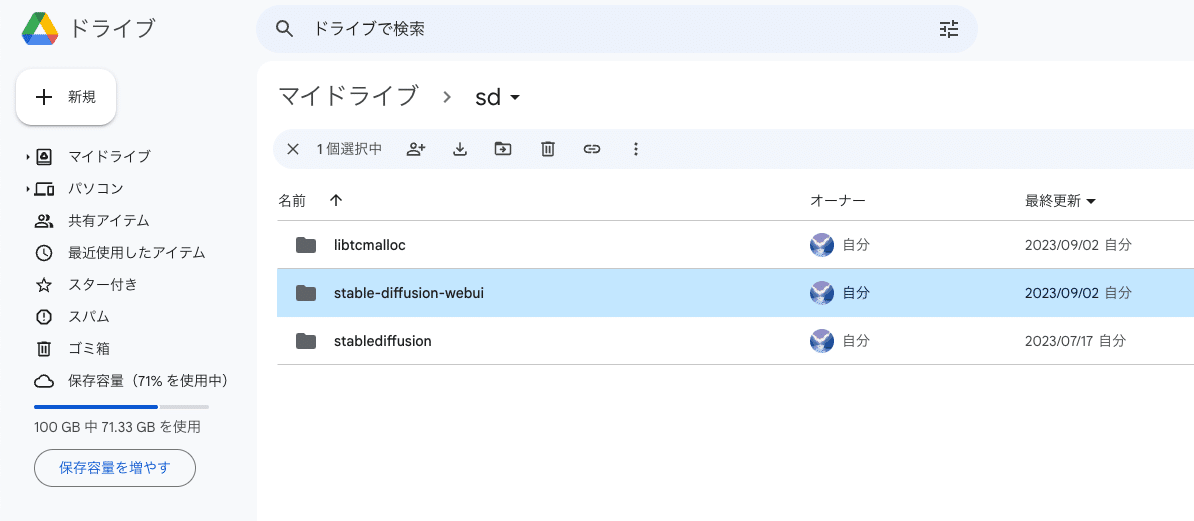
Task: Click the copy link icon
Action: tap(592, 149)
